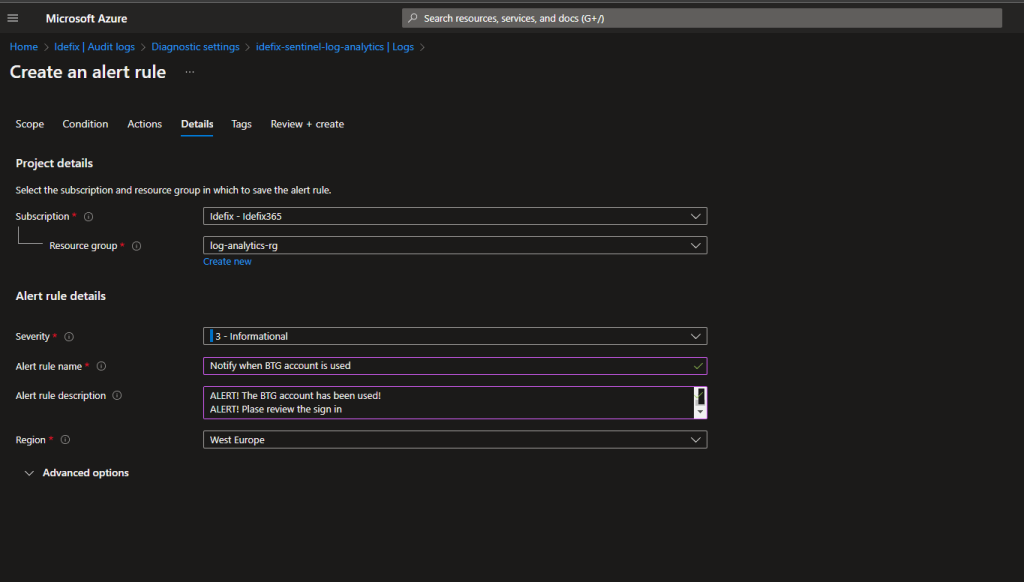
Task: Switch to the Scope tab
Action: pos(29,124)
